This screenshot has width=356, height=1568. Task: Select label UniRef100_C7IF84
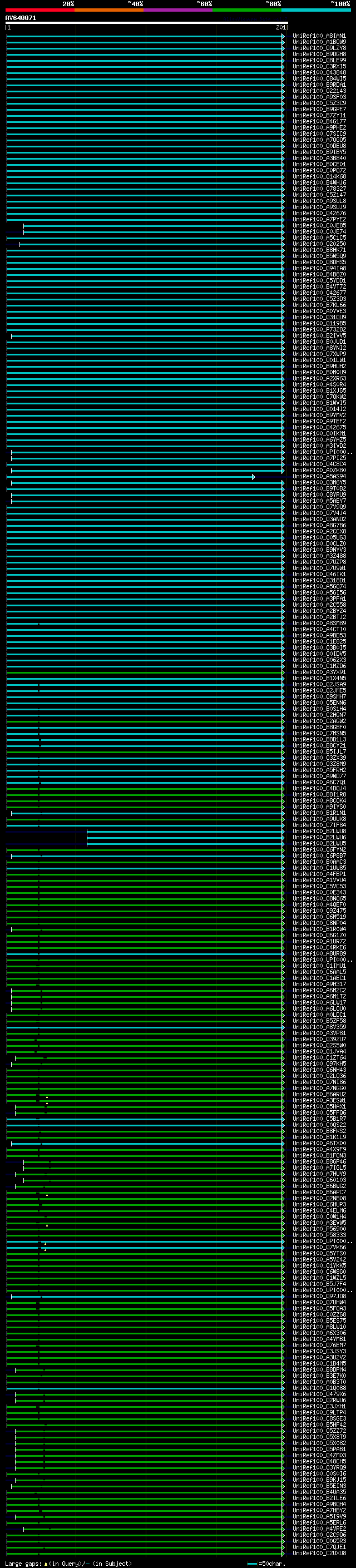tap(319, 825)
